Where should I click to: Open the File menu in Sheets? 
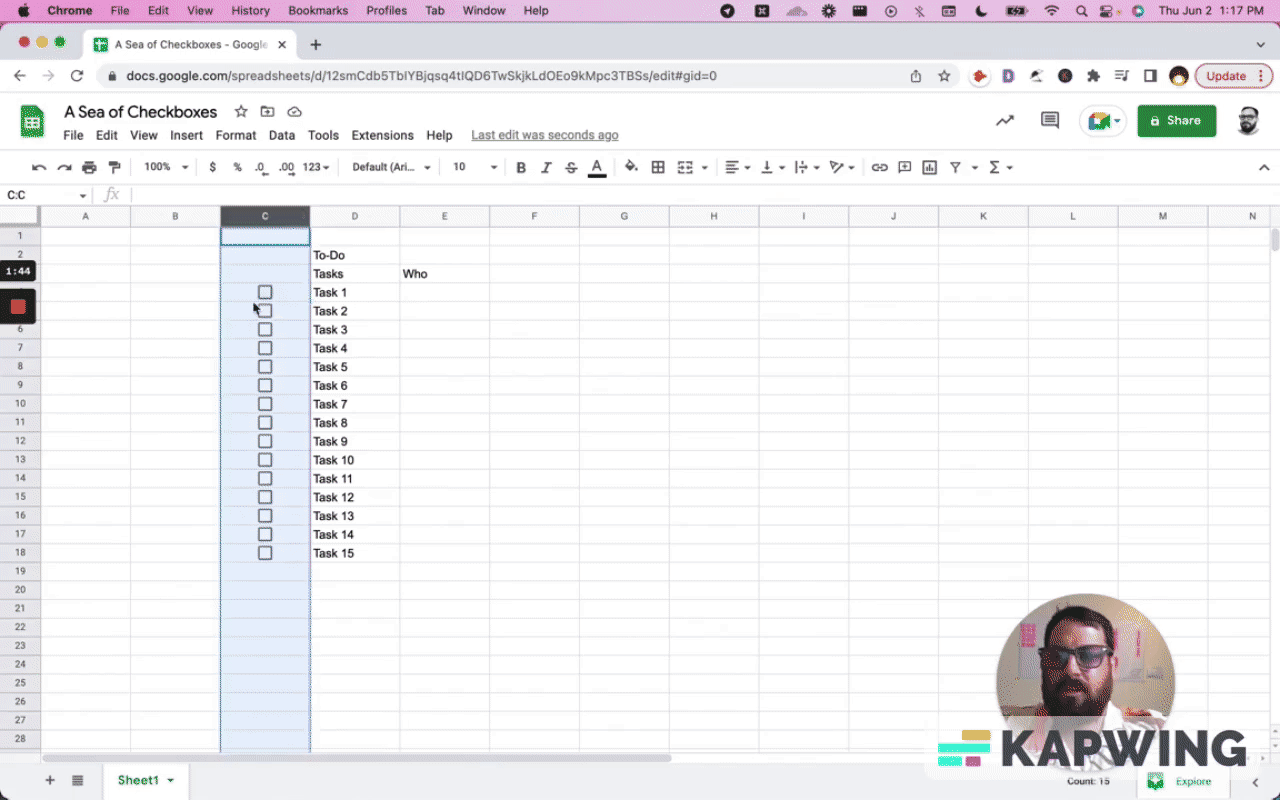[73, 135]
